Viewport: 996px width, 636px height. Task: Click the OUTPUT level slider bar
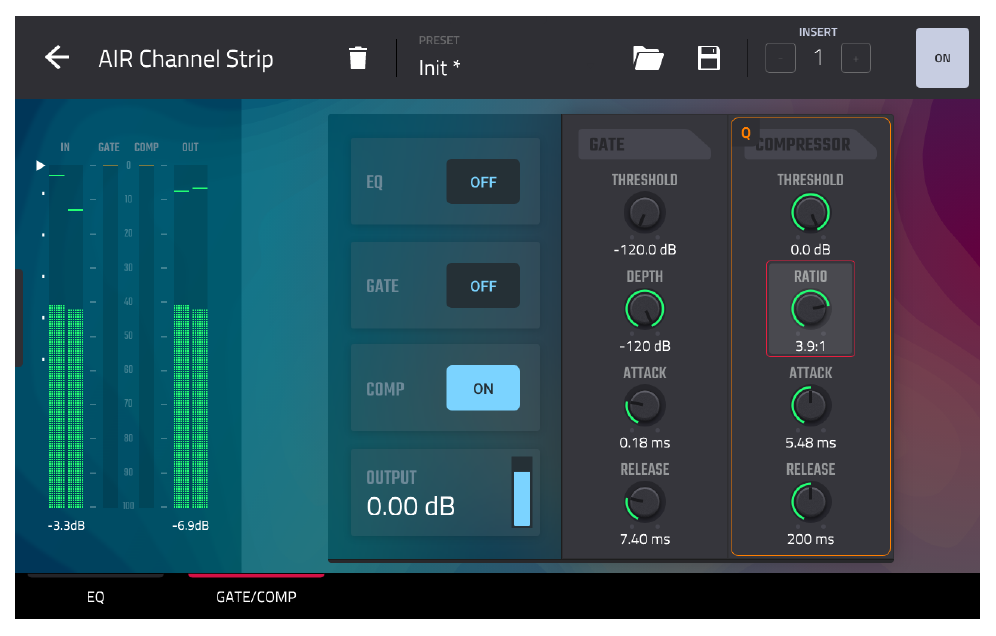pos(522,491)
